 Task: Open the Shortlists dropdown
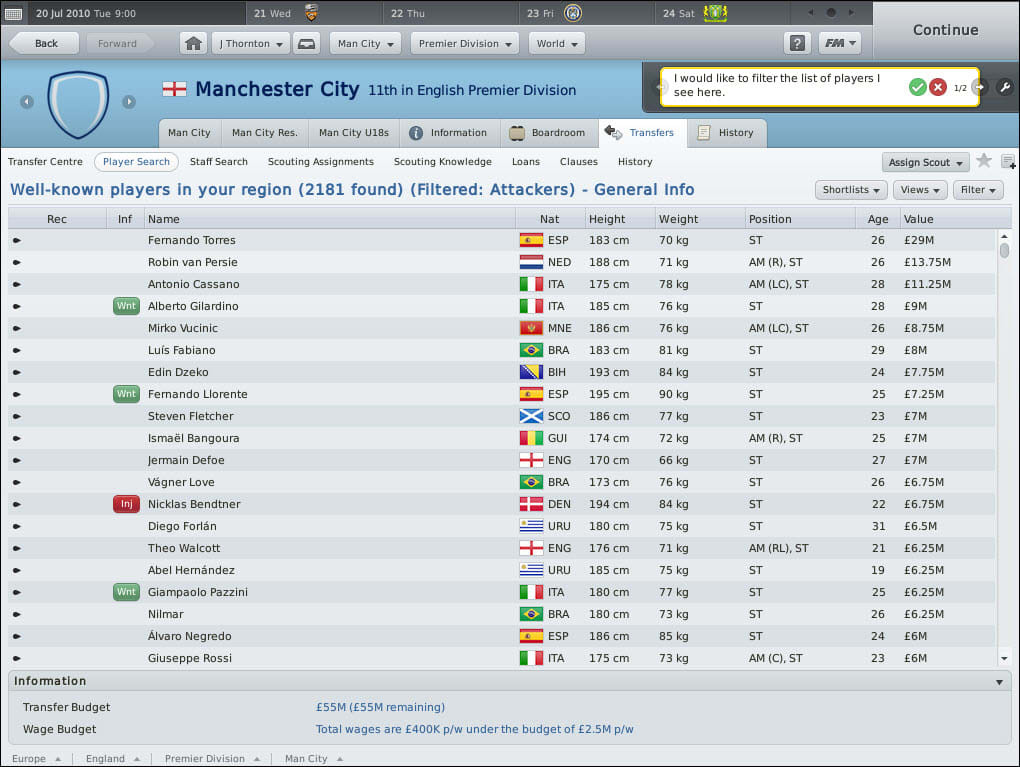851,190
